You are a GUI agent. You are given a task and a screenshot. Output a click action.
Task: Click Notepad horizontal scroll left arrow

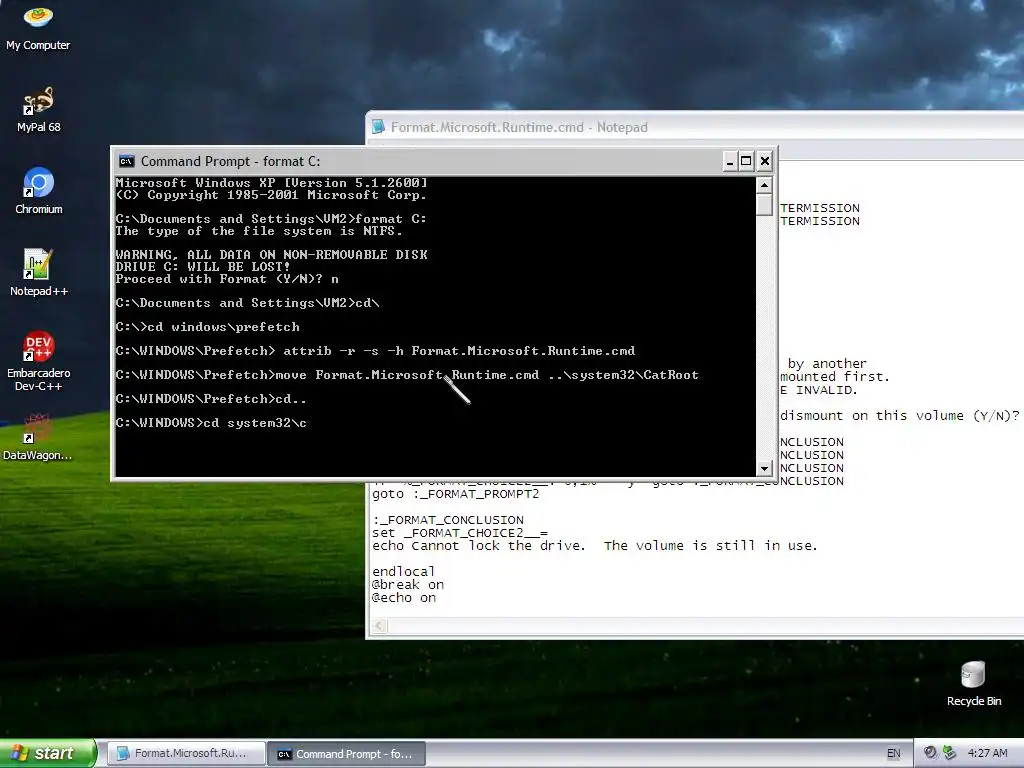click(379, 626)
